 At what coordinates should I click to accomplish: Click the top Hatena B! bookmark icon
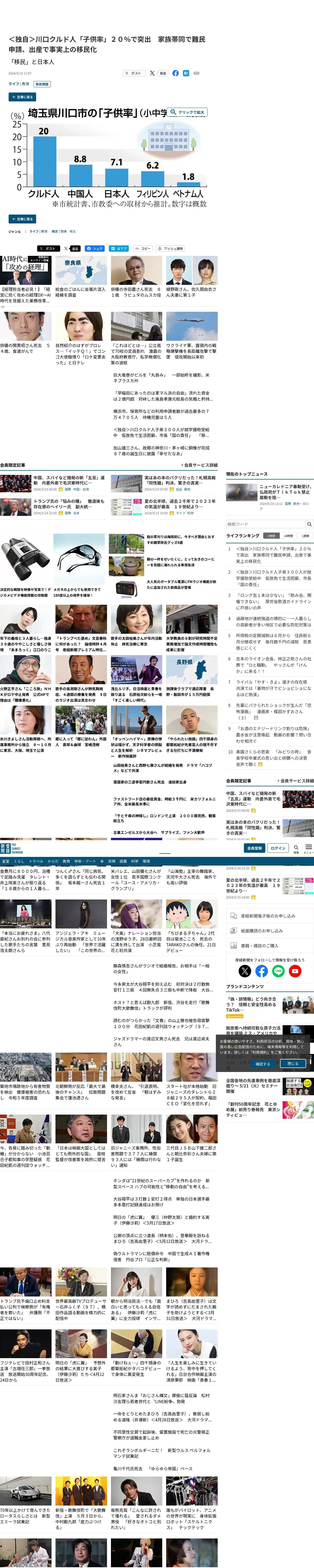click(x=186, y=73)
